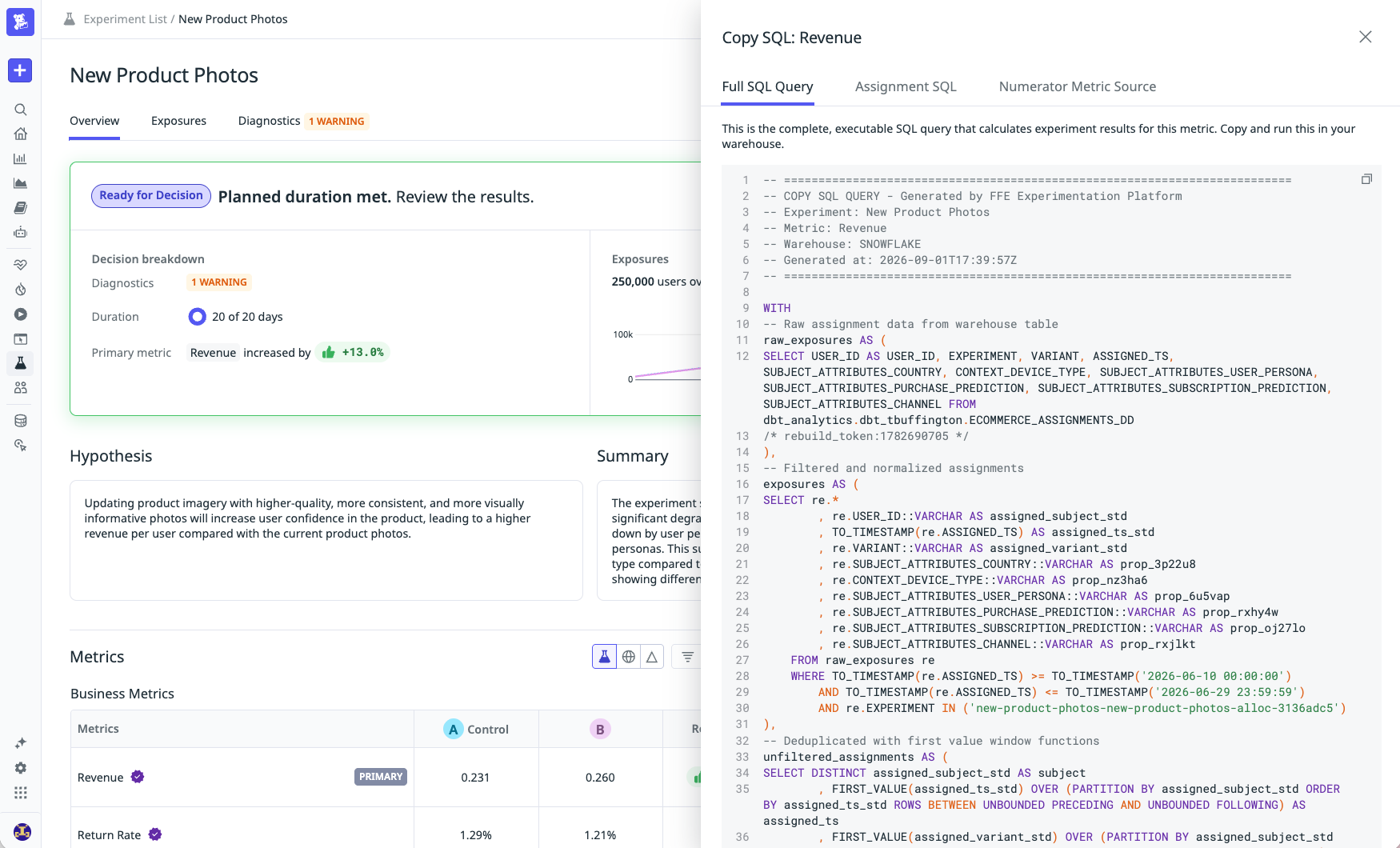Open the Diagnostics tab
This screenshot has height=848, width=1400.
269,121
